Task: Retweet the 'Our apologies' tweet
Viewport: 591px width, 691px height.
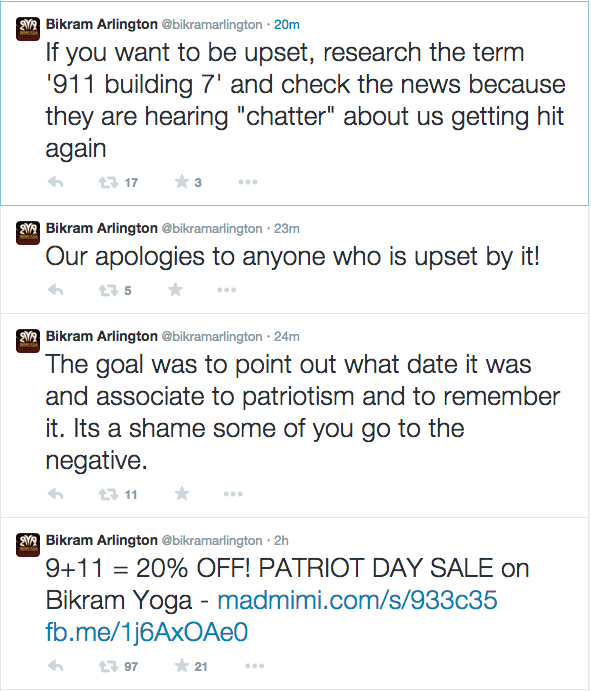Action: click(x=108, y=290)
